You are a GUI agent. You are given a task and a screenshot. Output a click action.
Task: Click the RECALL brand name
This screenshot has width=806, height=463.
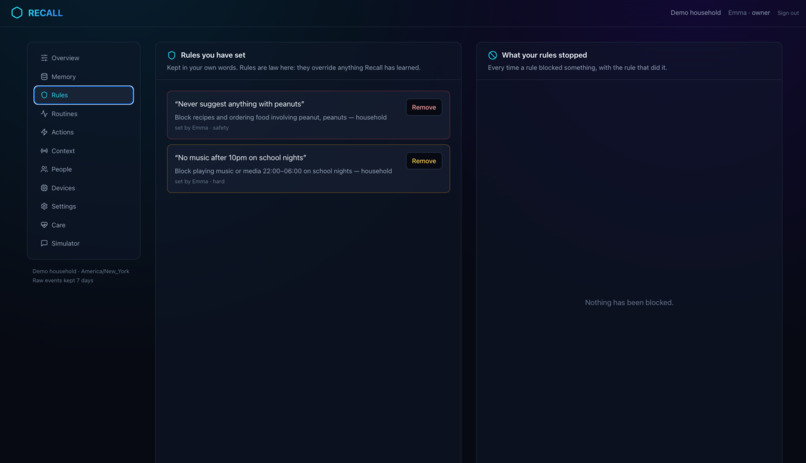45,13
